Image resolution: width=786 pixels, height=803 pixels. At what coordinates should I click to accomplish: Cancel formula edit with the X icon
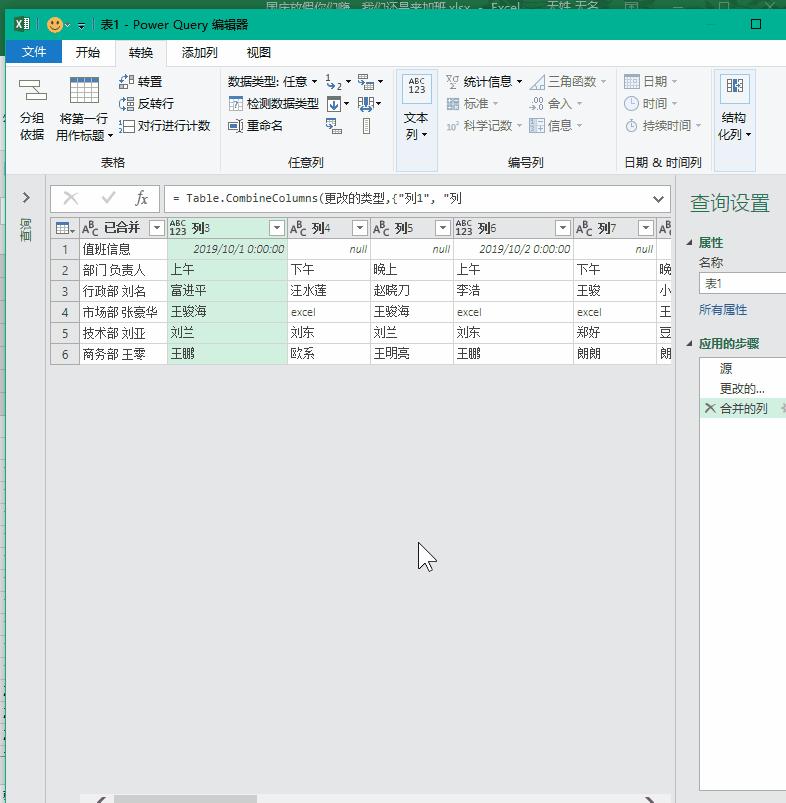(x=71, y=198)
